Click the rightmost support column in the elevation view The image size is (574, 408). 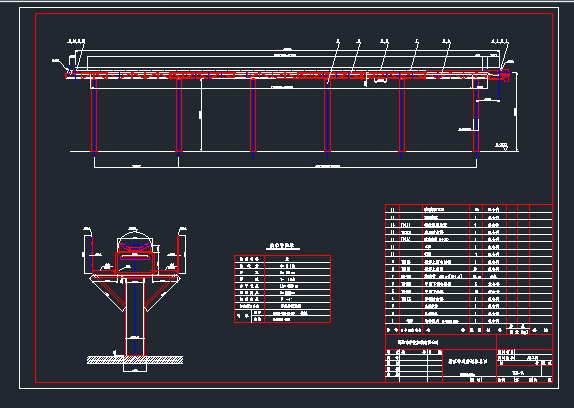[476, 115]
